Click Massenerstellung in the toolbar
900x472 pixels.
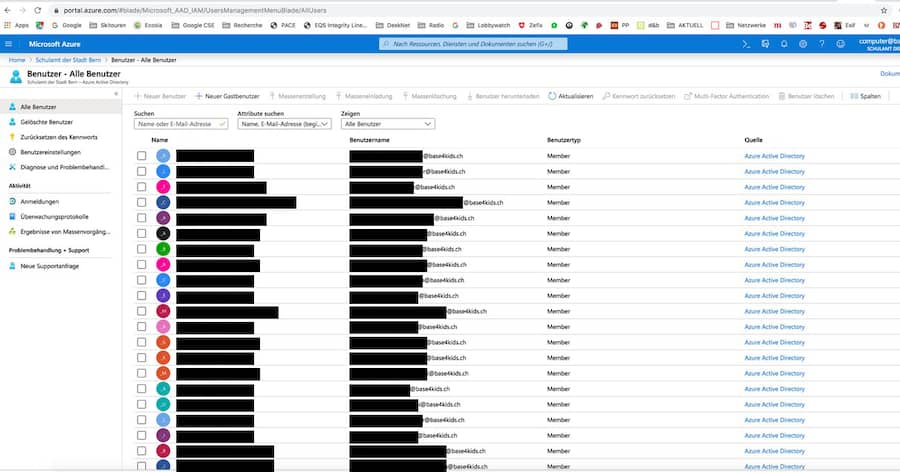tap(297, 96)
